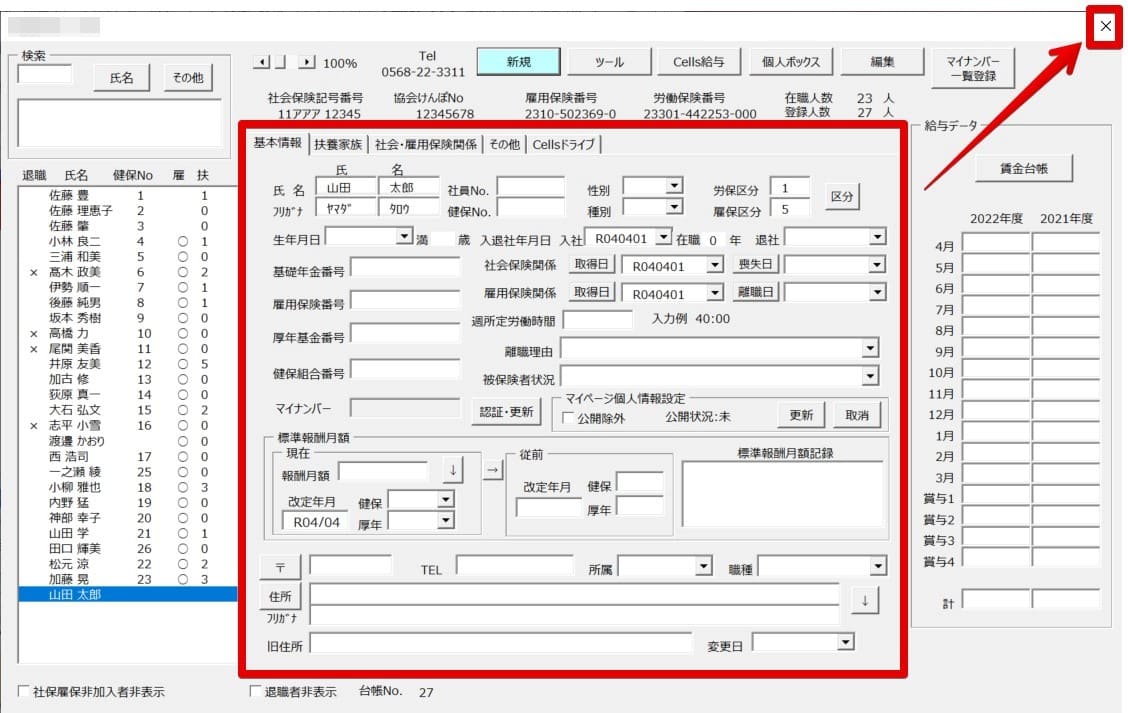The image size is (1128, 713).
Task: Click the 取消 button
Action: (857, 415)
